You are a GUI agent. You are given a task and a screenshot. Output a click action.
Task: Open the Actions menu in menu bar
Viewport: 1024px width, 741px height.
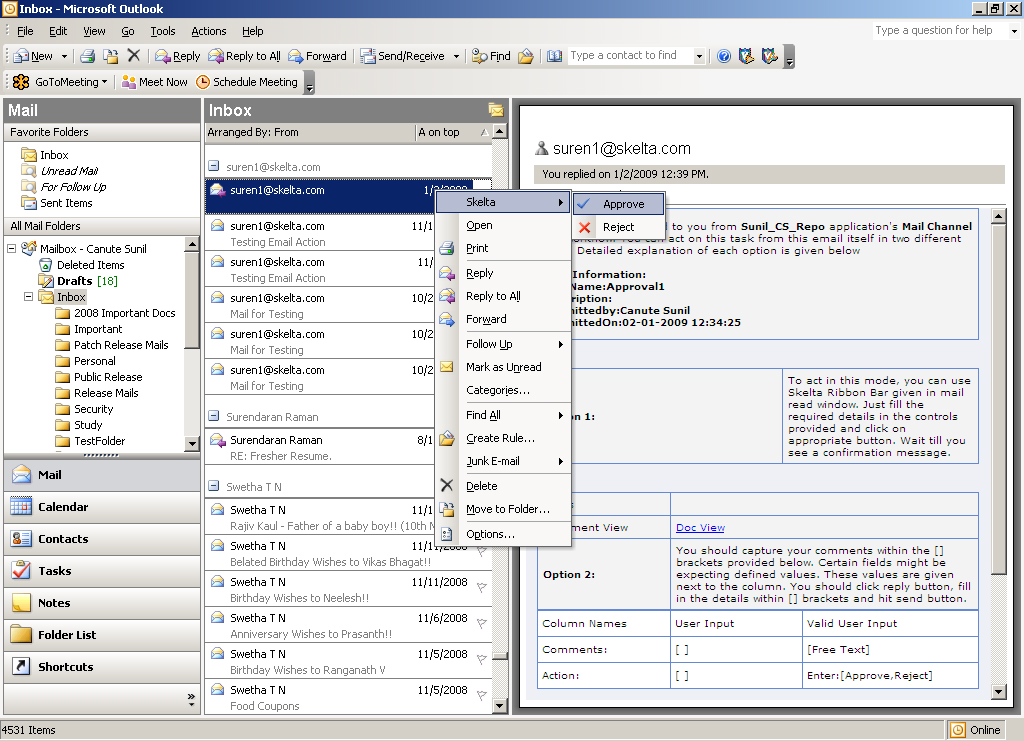208,31
